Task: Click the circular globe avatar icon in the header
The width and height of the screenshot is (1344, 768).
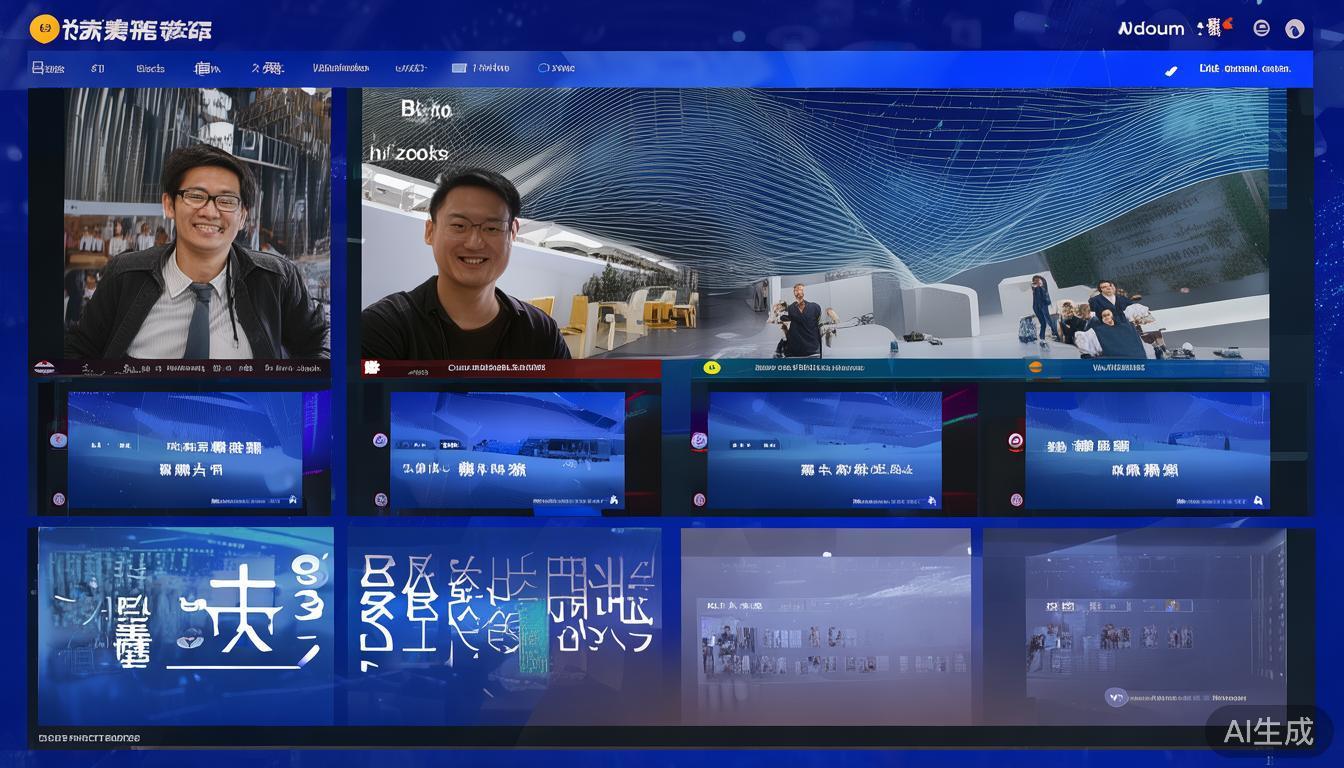Action: click(x=1295, y=29)
